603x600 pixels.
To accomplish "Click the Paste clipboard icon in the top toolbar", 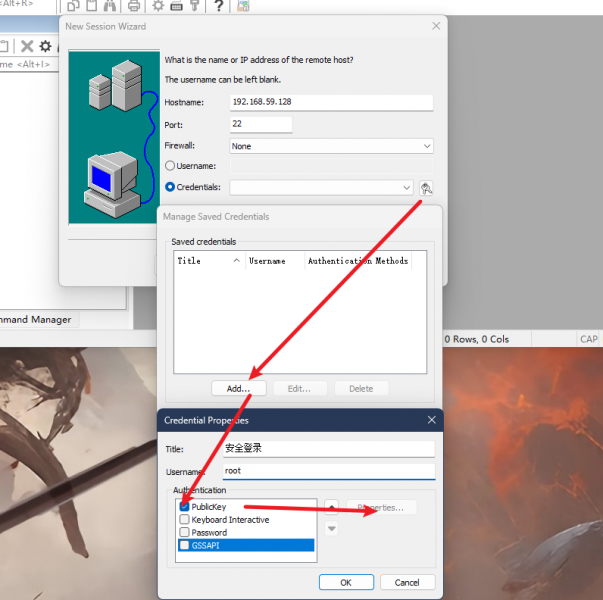I will pos(92,6).
